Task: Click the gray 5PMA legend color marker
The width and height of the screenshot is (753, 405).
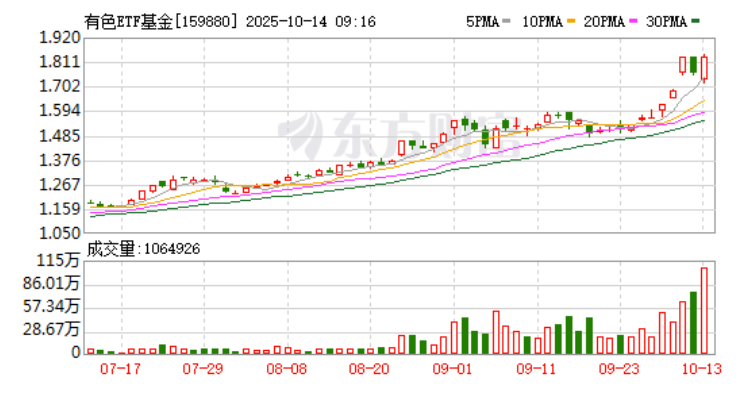Action: [x=506, y=21]
